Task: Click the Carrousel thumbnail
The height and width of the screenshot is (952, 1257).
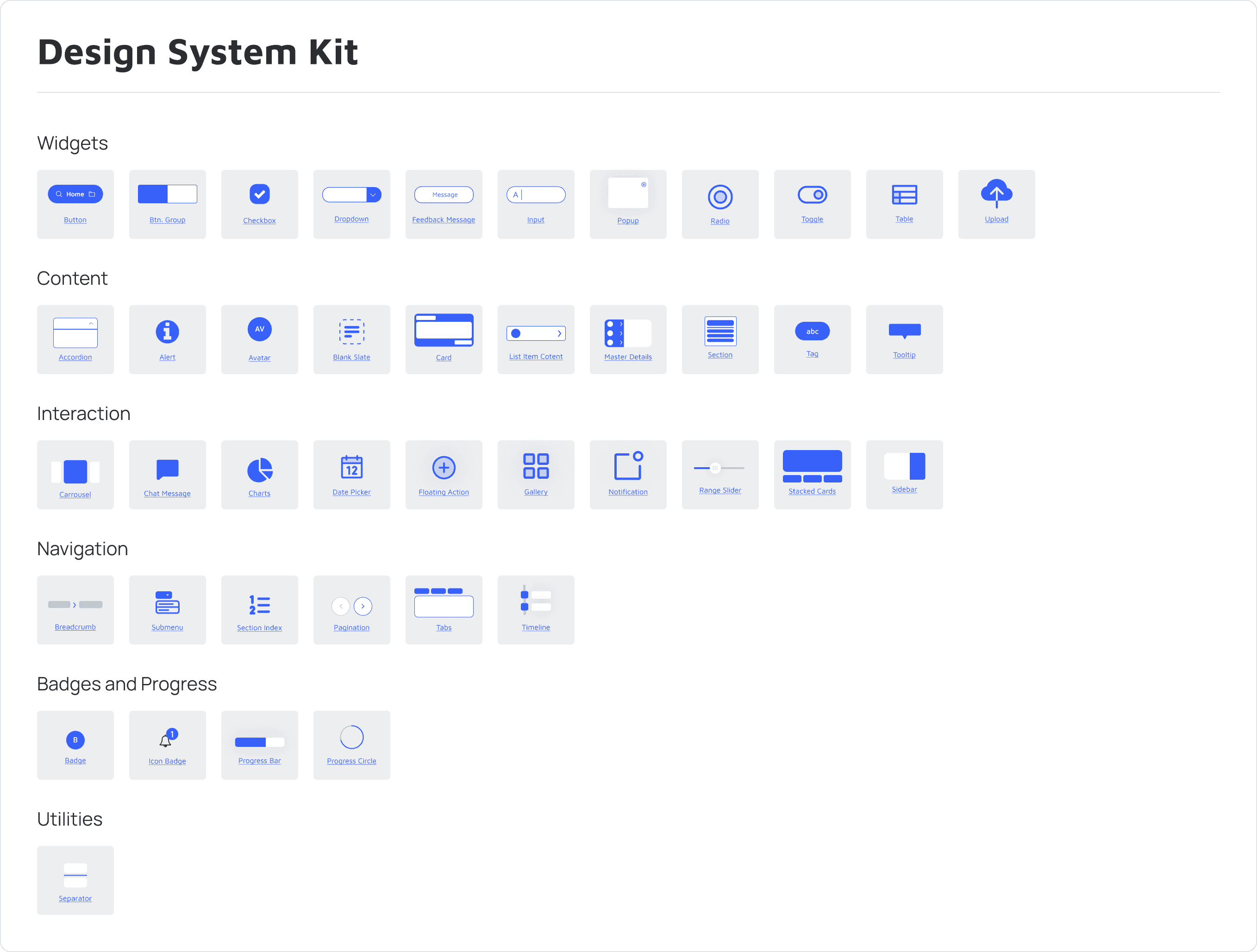Action: (75, 472)
